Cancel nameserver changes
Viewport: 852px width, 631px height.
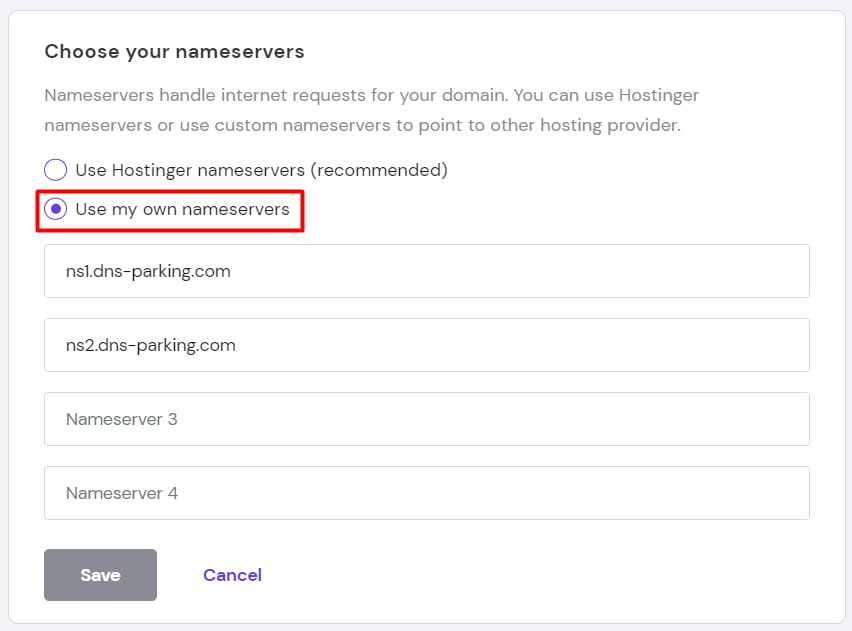tap(232, 575)
